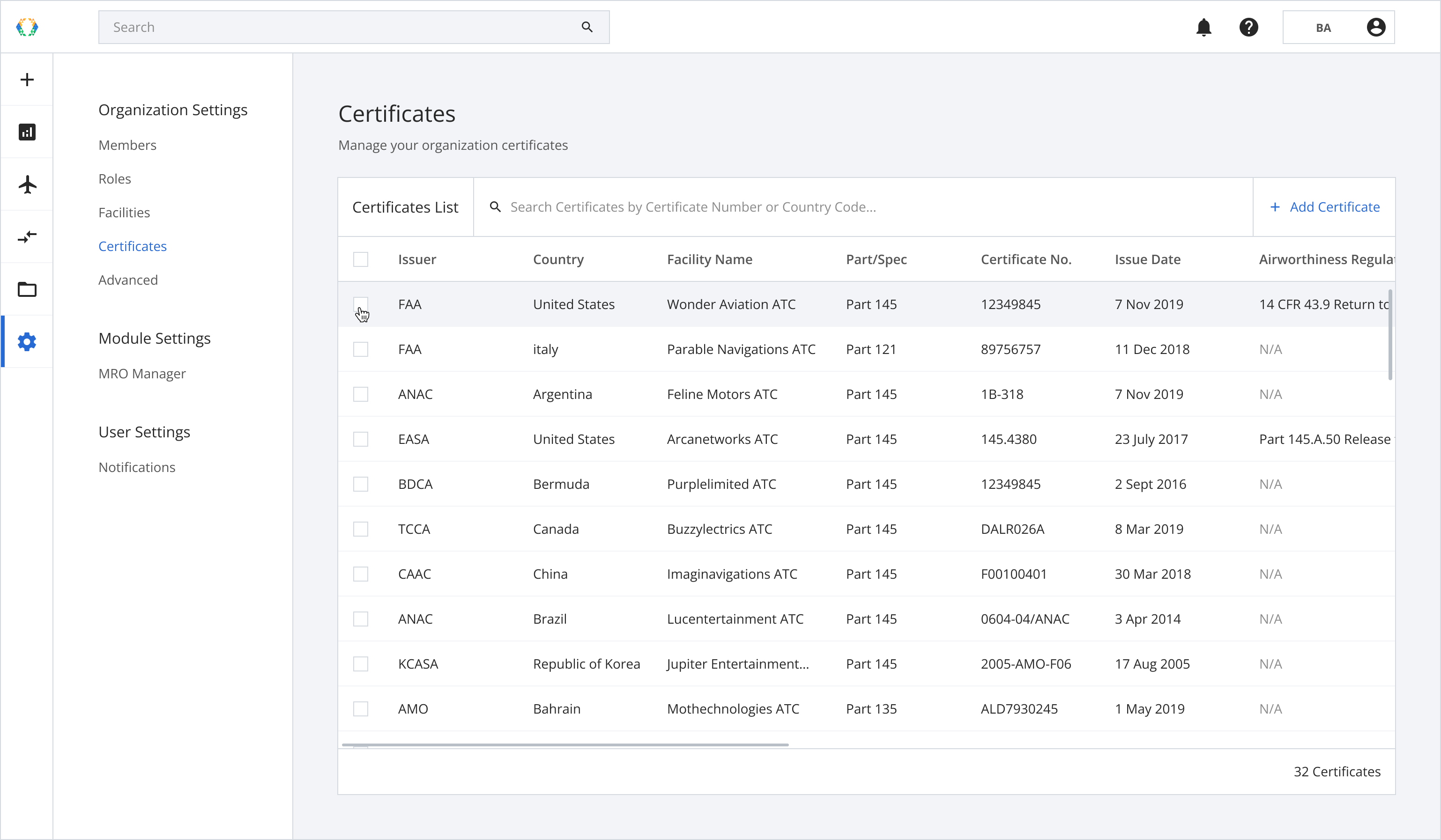The image size is (1441, 840).
Task: Check the Purplelimited ATC row checkbox
Action: (x=361, y=484)
